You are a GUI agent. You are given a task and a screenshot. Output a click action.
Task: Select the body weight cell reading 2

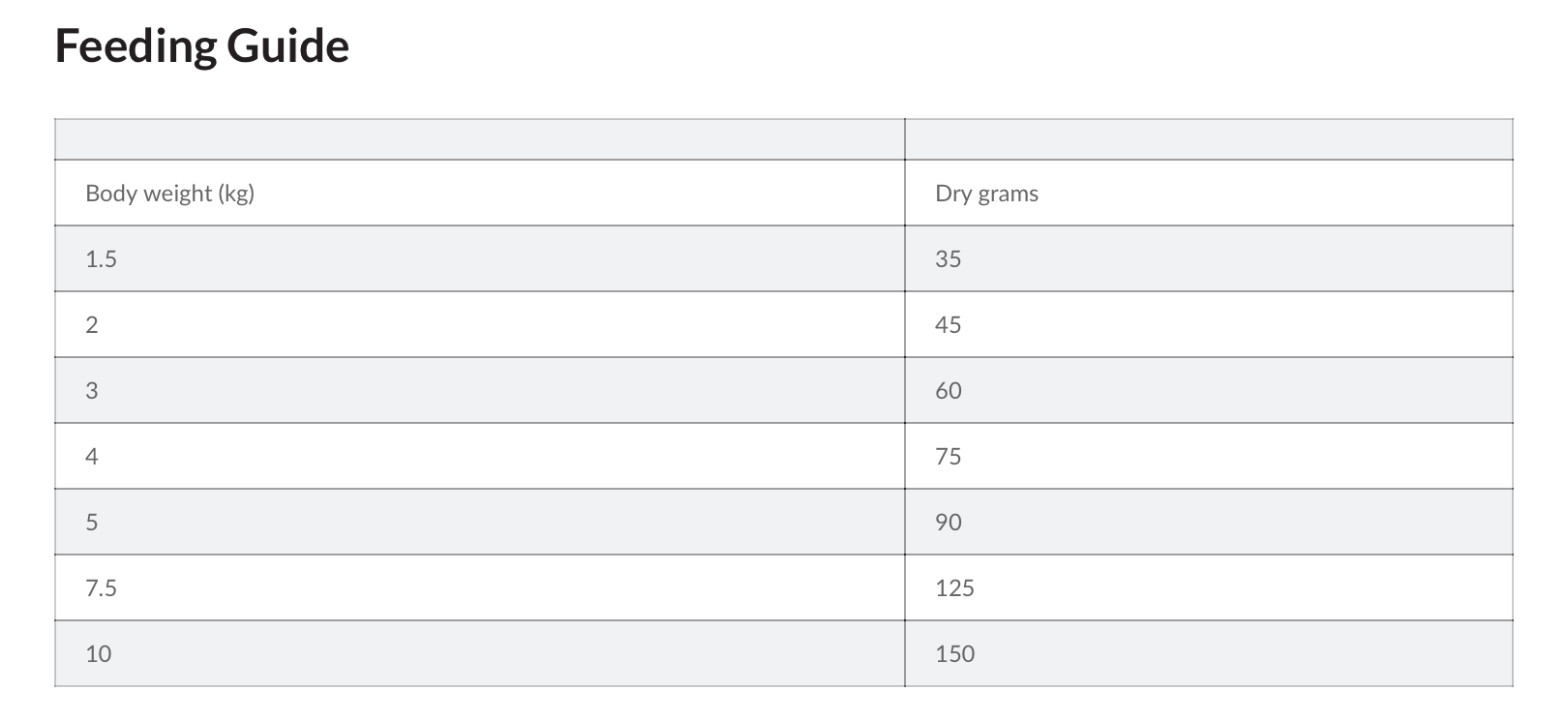pyautogui.click(x=92, y=325)
